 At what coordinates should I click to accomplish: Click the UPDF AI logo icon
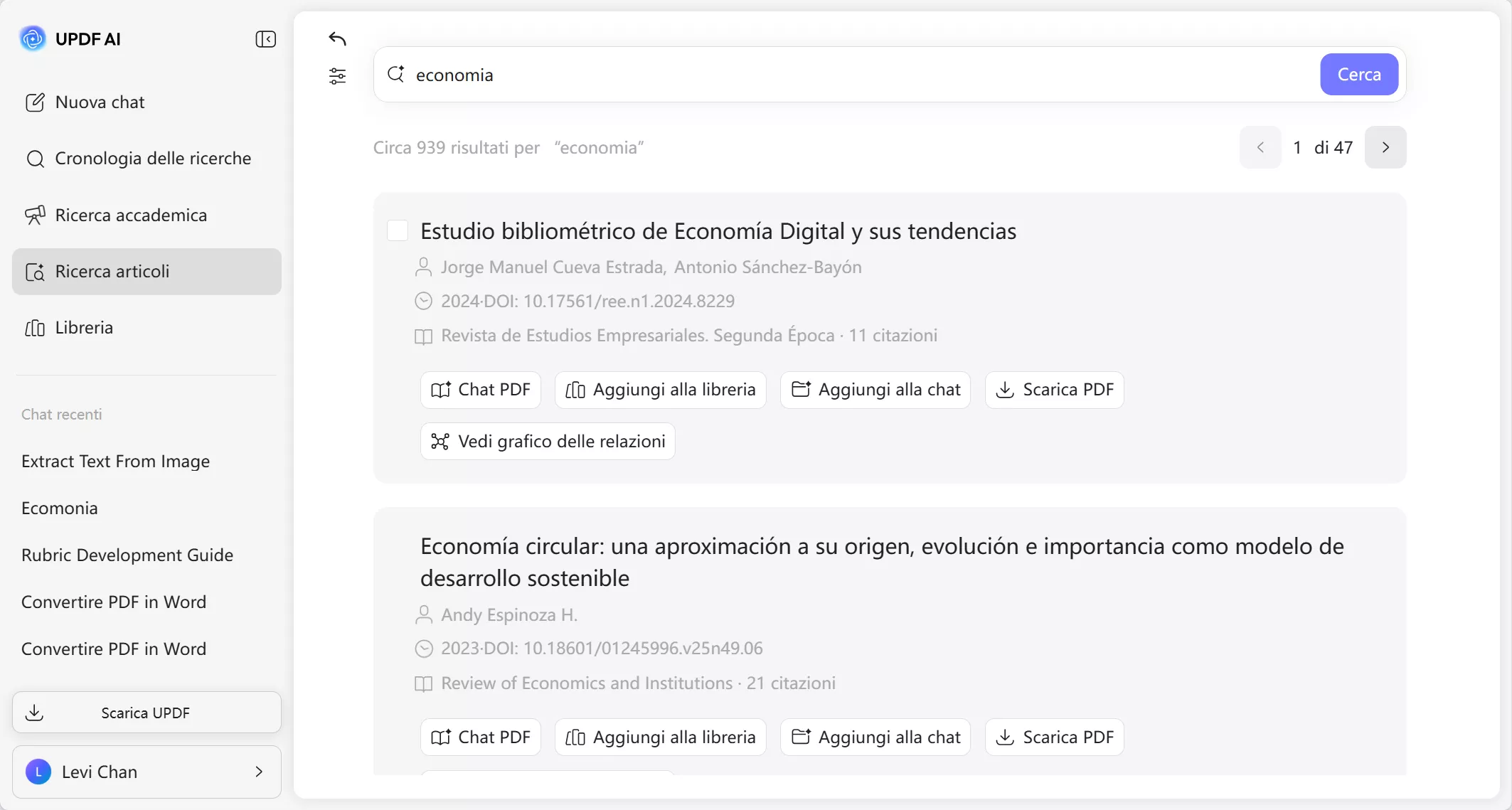pyautogui.click(x=32, y=38)
